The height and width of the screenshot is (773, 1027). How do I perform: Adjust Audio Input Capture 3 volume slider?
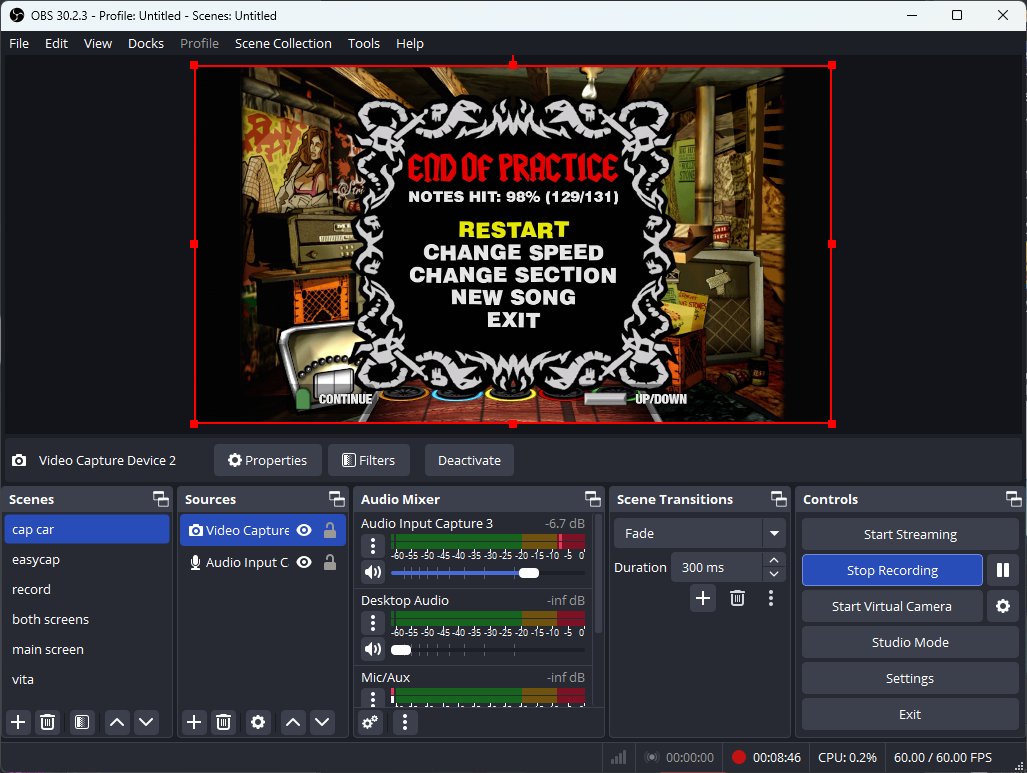(488, 573)
